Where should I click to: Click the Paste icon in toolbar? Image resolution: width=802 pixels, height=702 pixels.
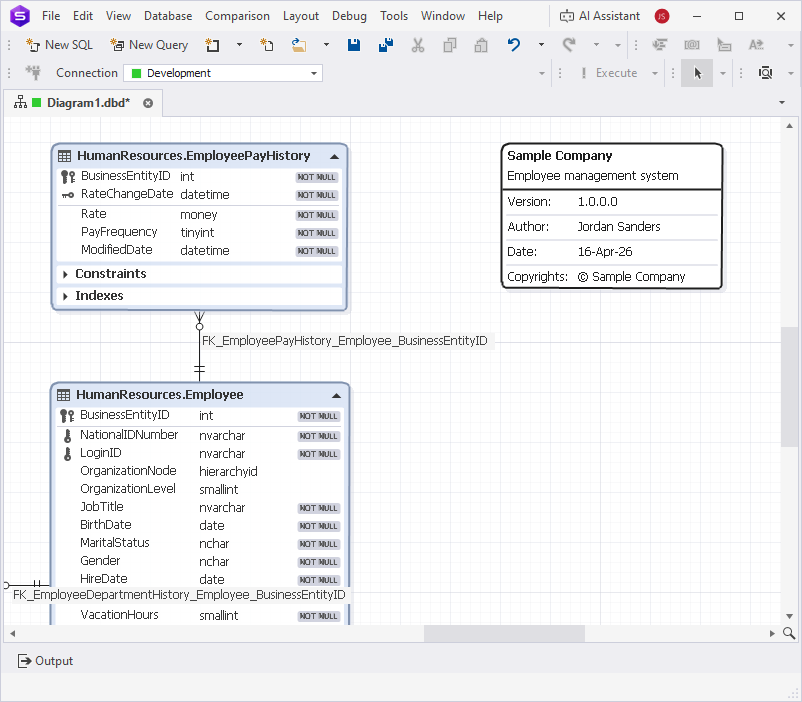(481, 45)
